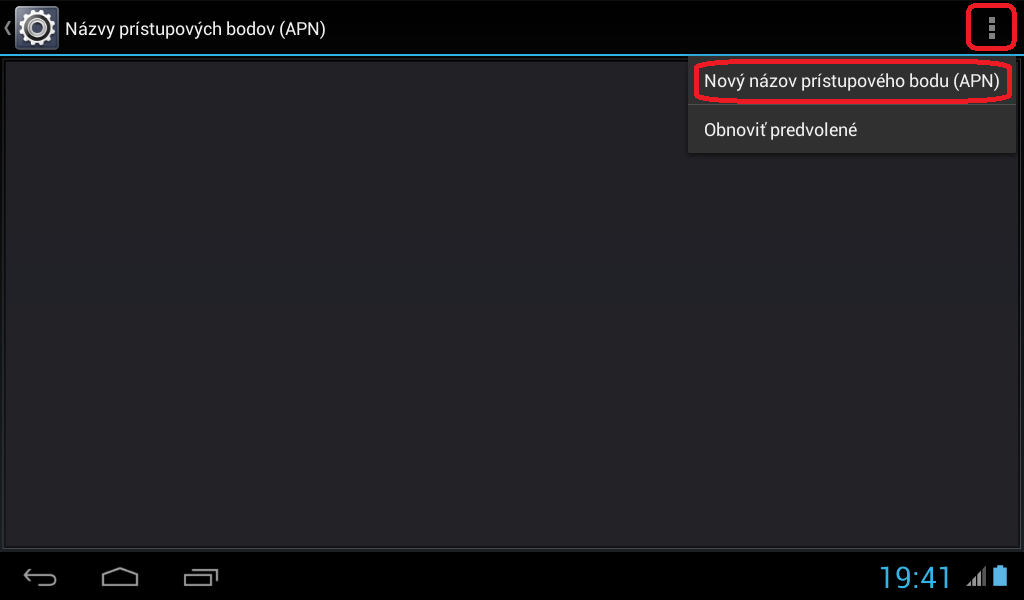This screenshot has height=600, width=1024.
Task: Choose 'Obnoviť predvolené' from the menu
Action: (x=780, y=130)
